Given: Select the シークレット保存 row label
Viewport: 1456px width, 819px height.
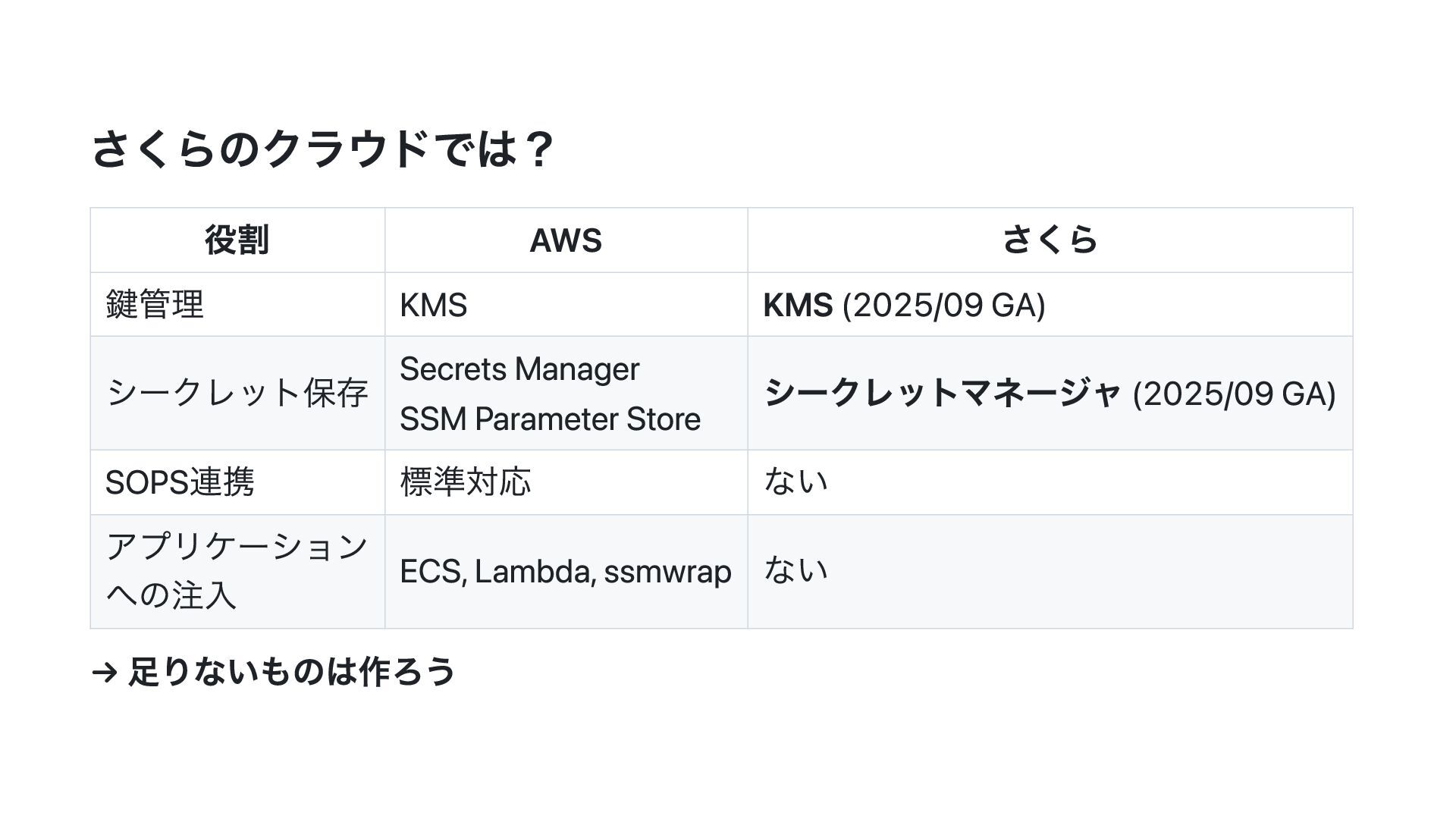Looking at the screenshot, I should click(x=237, y=393).
